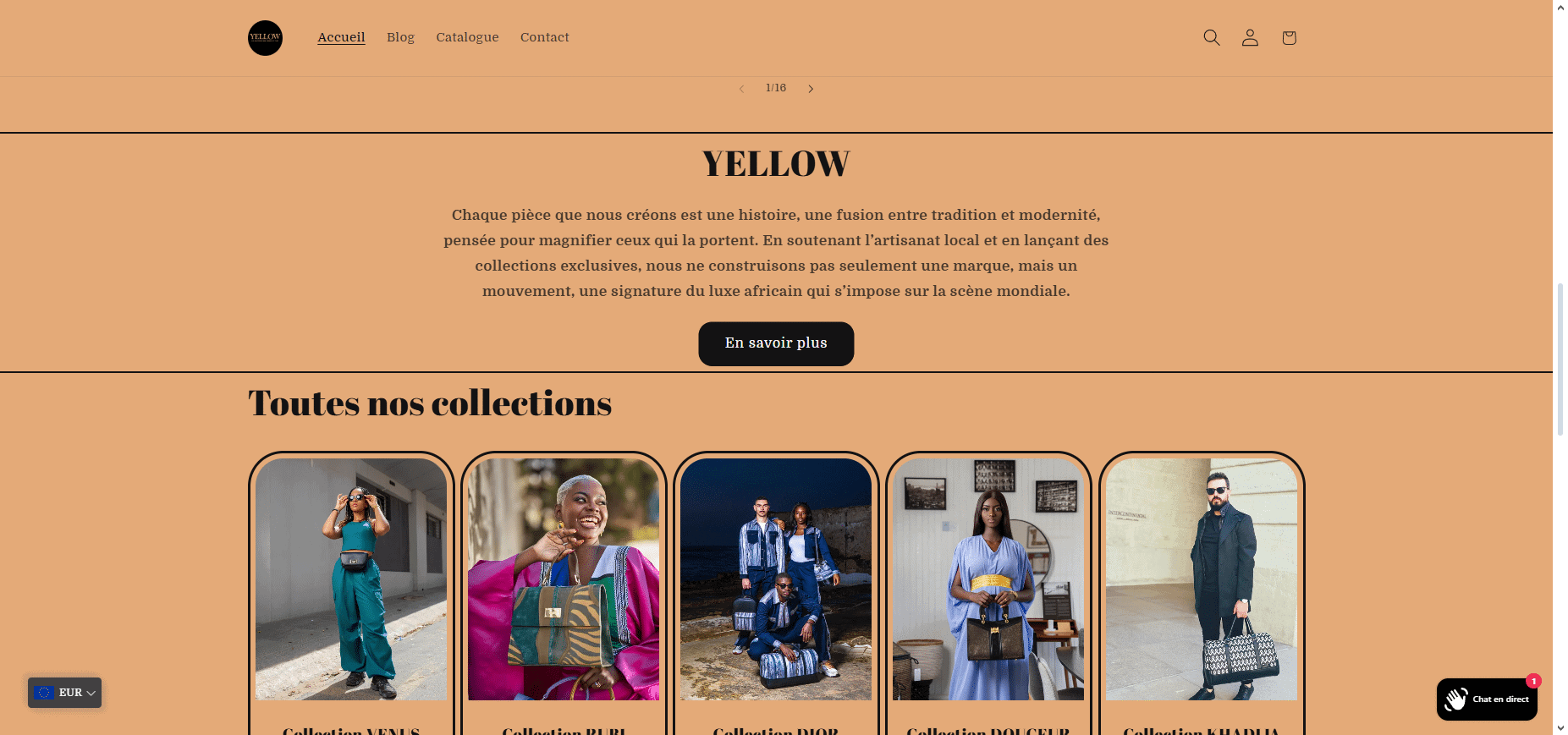The height and width of the screenshot is (735, 1568).
Task: Open the VENUS collection teal outfit image
Action: click(x=351, y=579)
